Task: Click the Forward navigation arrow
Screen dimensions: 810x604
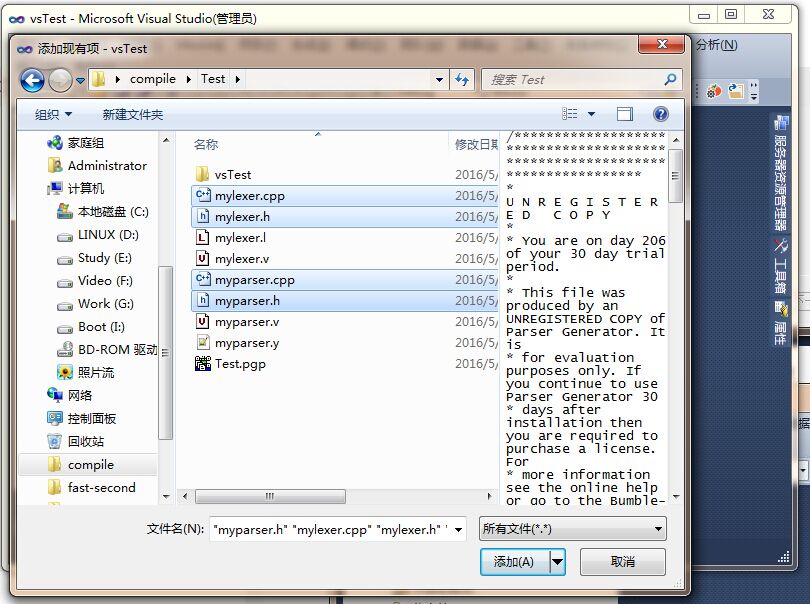Action: point(60,81)
